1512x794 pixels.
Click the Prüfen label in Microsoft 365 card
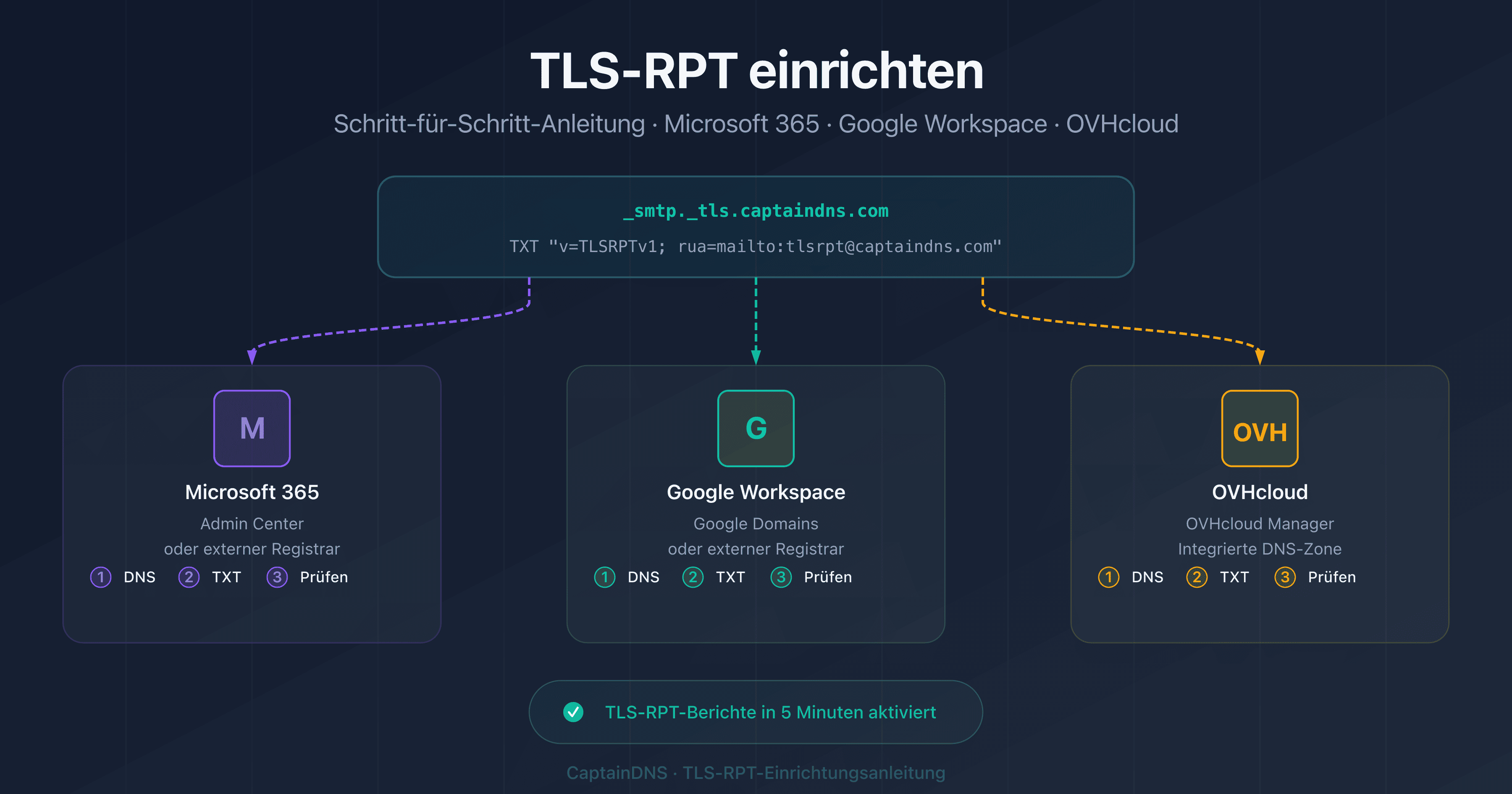[324, 577]
